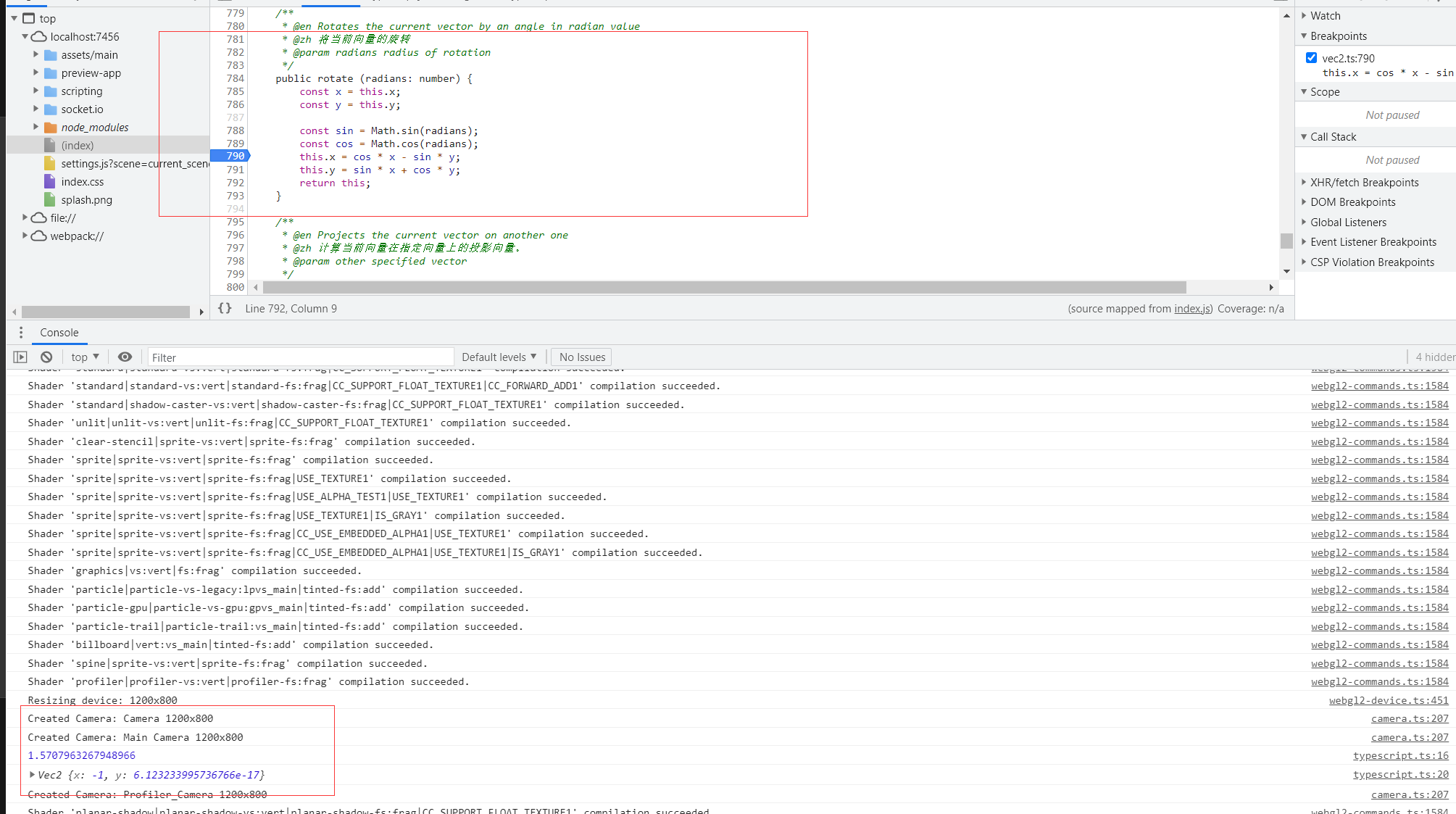Viewport: 1456px width, 814px height.
Task: Select the splash.png file
Action: tap(86, 200)
